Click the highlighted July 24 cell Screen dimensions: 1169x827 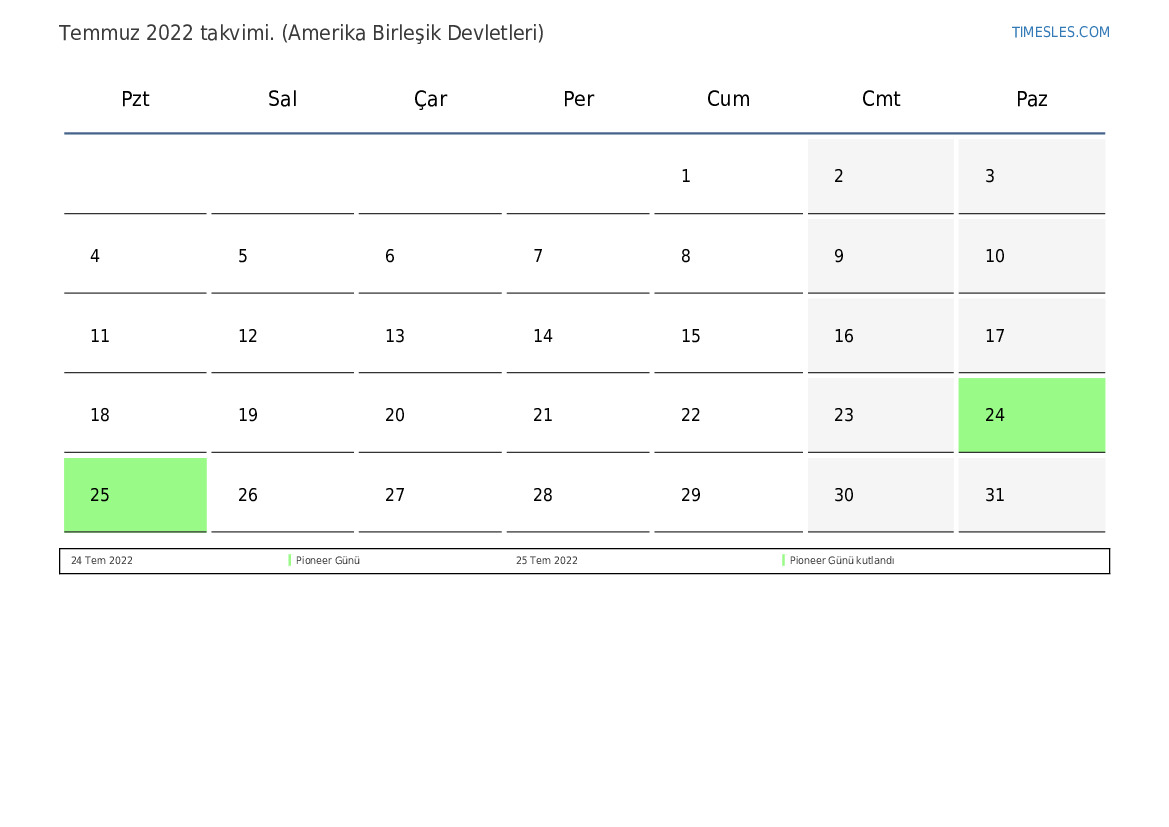pos(1031,415)
